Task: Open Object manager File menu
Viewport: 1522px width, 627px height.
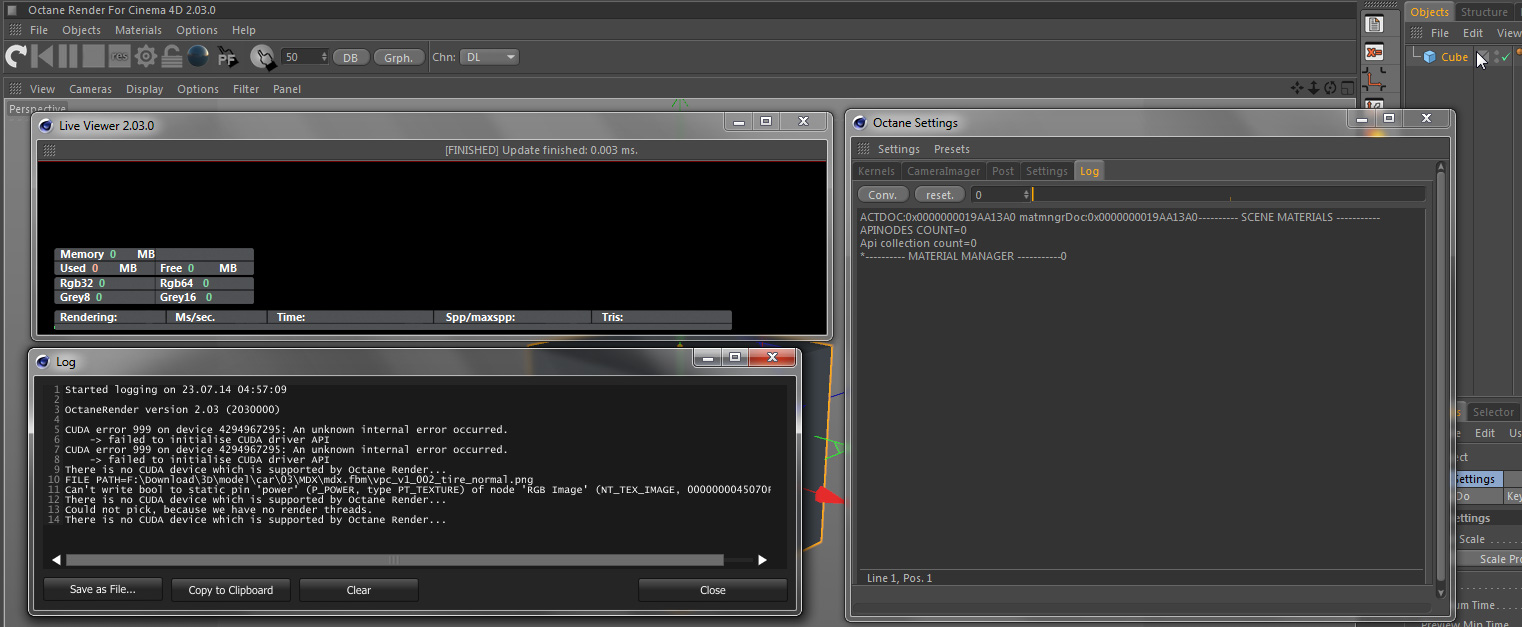Action: pyautogui.click(x=1439, y=33)
